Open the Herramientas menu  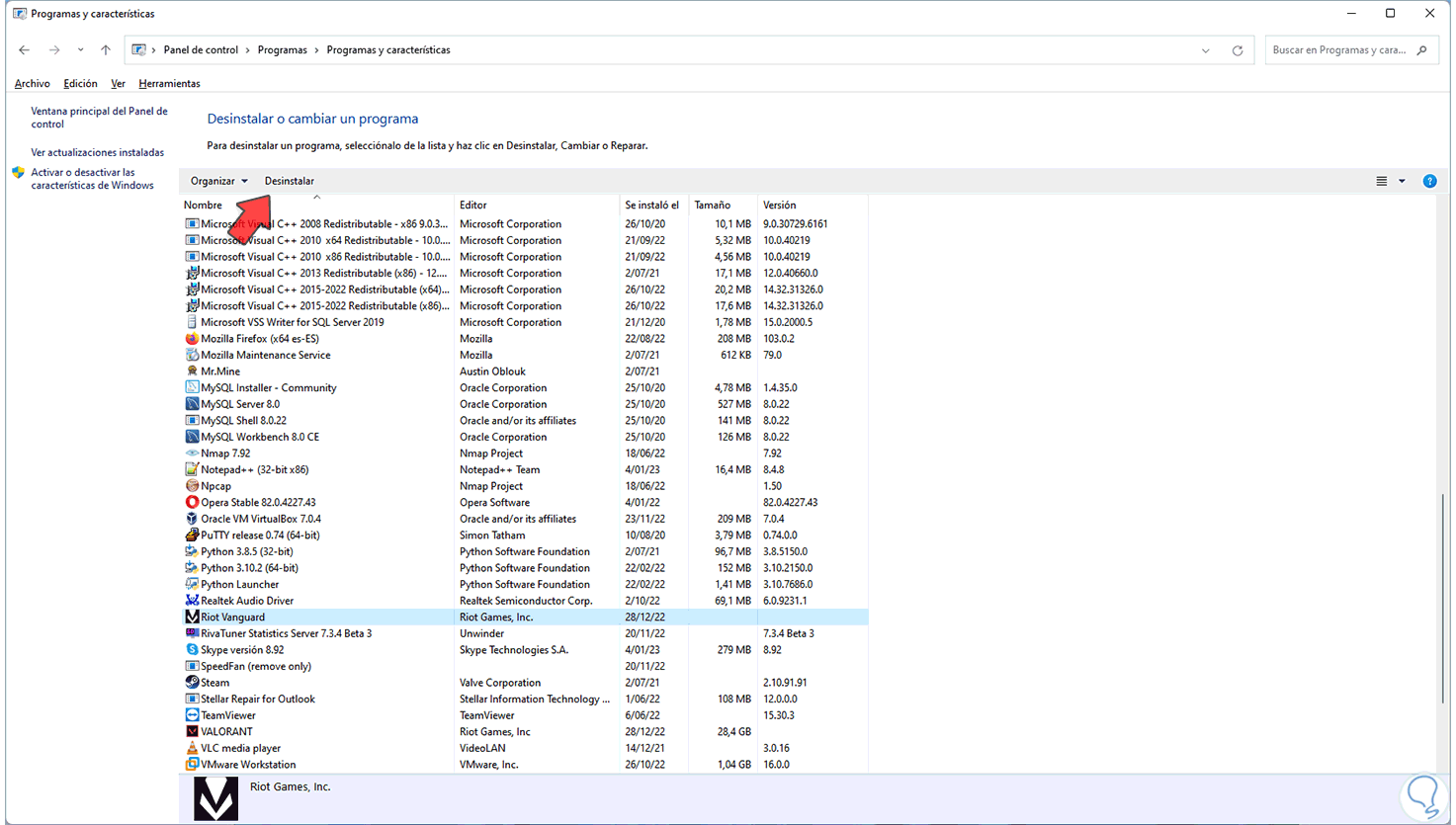point(169,84)
